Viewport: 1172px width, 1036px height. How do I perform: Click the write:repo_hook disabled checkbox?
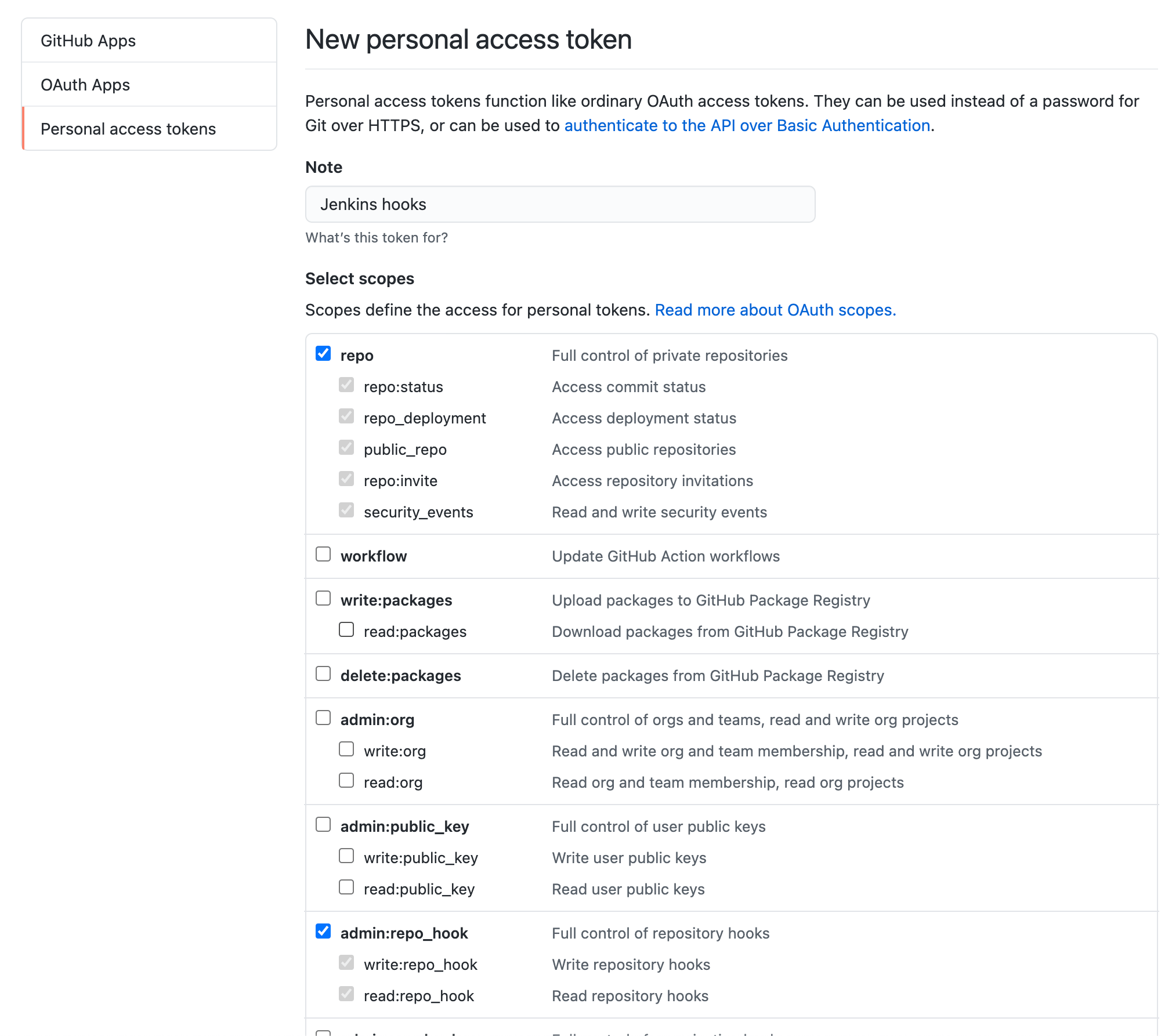346,963
